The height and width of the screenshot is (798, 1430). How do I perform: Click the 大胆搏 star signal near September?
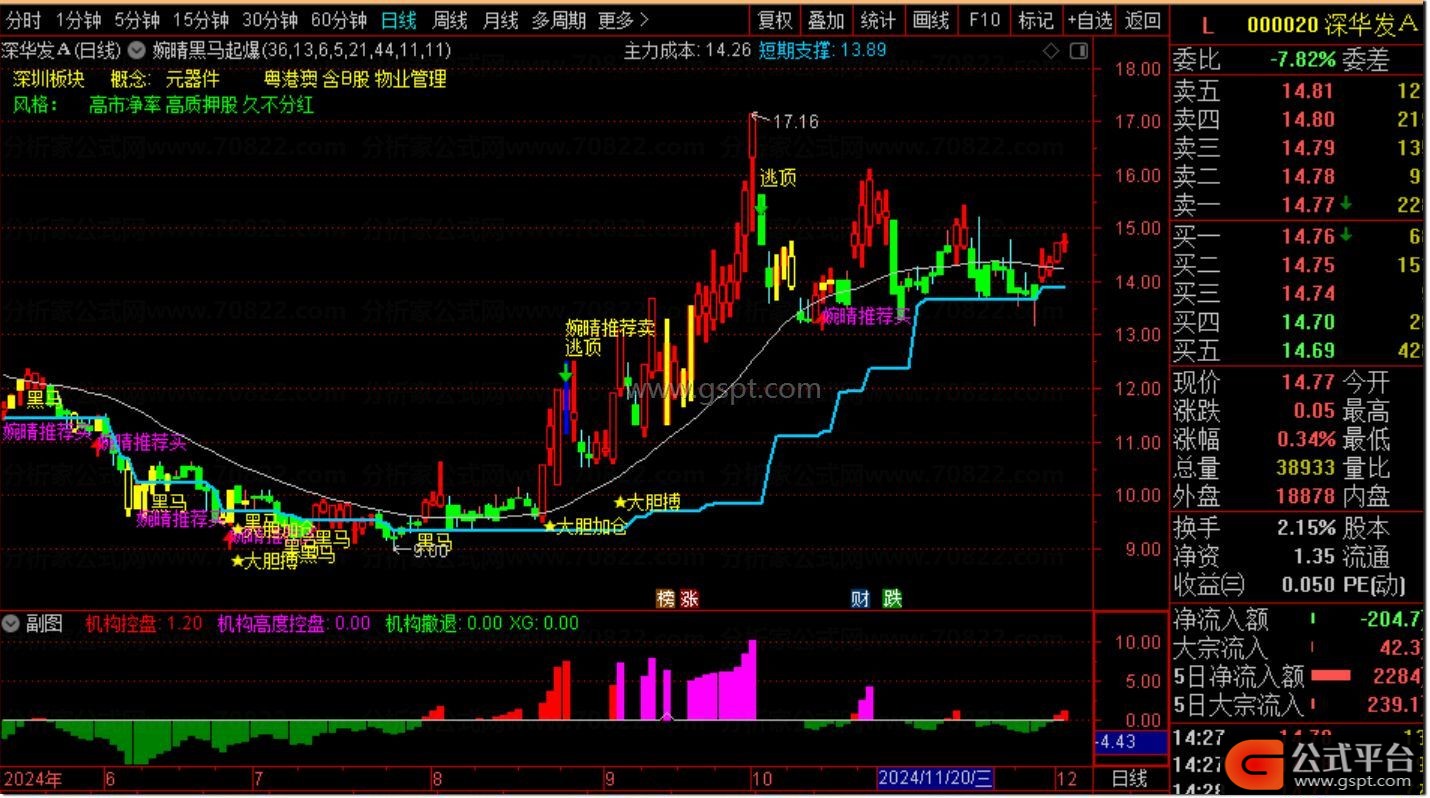[x=647, y=501]
